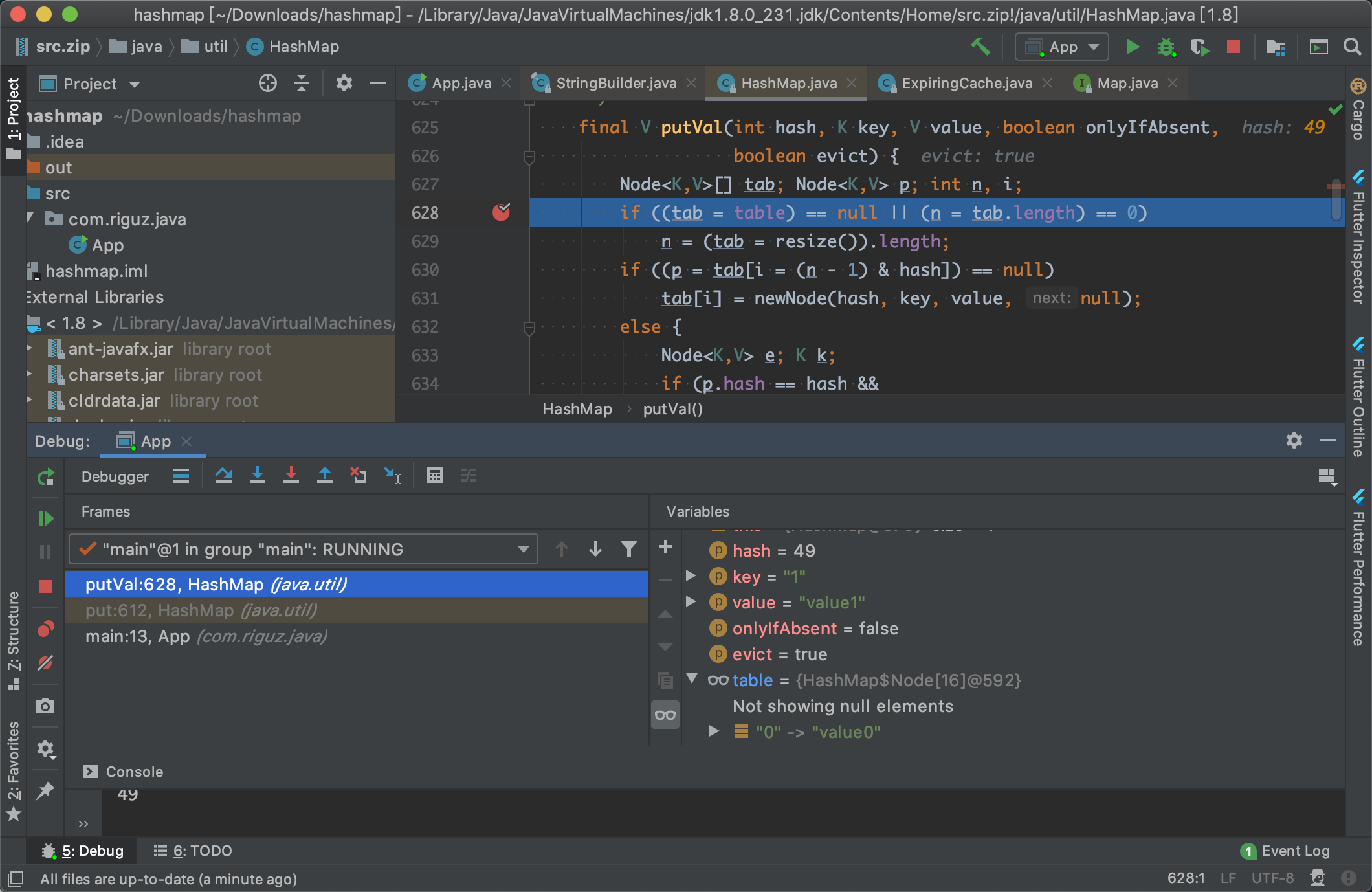Viewport: 1372px width, 892px height.
Task: Click putVal() in the breadcrumb bar
Action: pos(672,408)
